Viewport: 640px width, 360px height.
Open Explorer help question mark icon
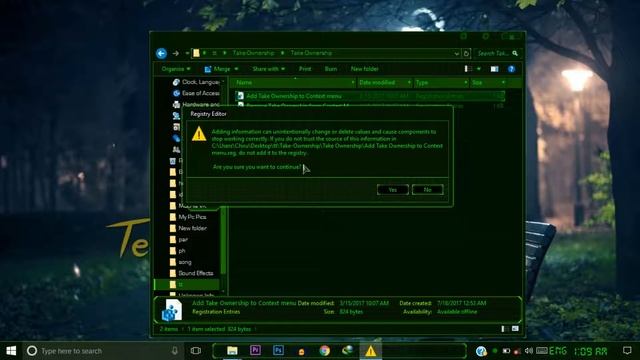(511, 69)
